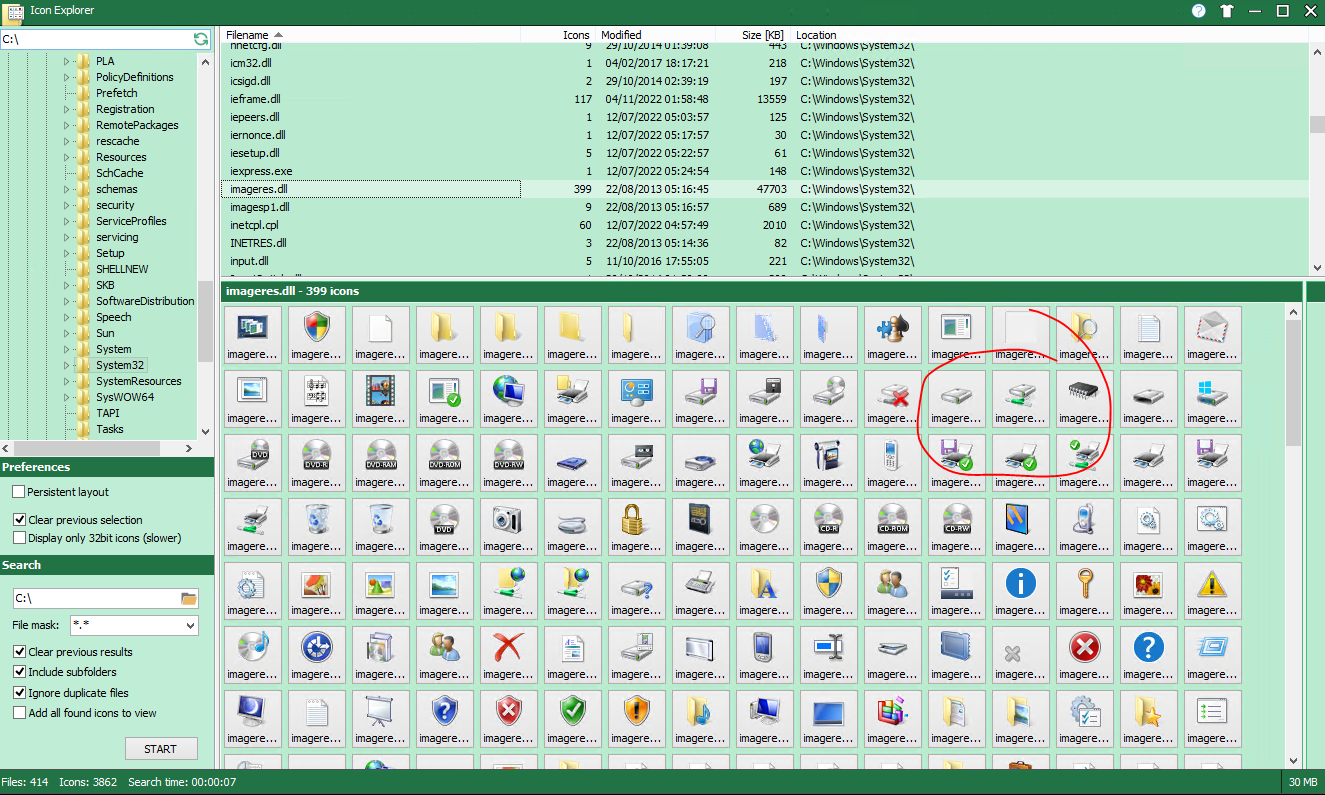Select the memory chip icon
This screenshot has height=795, width=1325.
[x=1084, y=399]
